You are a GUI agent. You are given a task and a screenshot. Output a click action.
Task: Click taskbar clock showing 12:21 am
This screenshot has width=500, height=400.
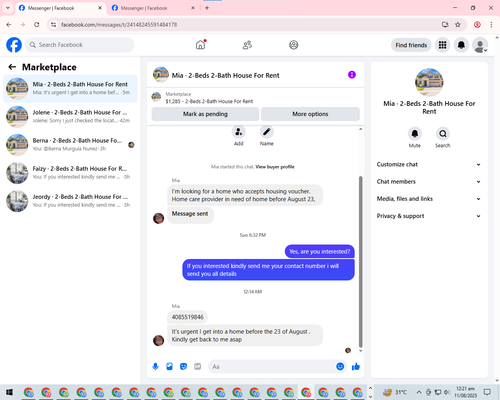[465, 392]
